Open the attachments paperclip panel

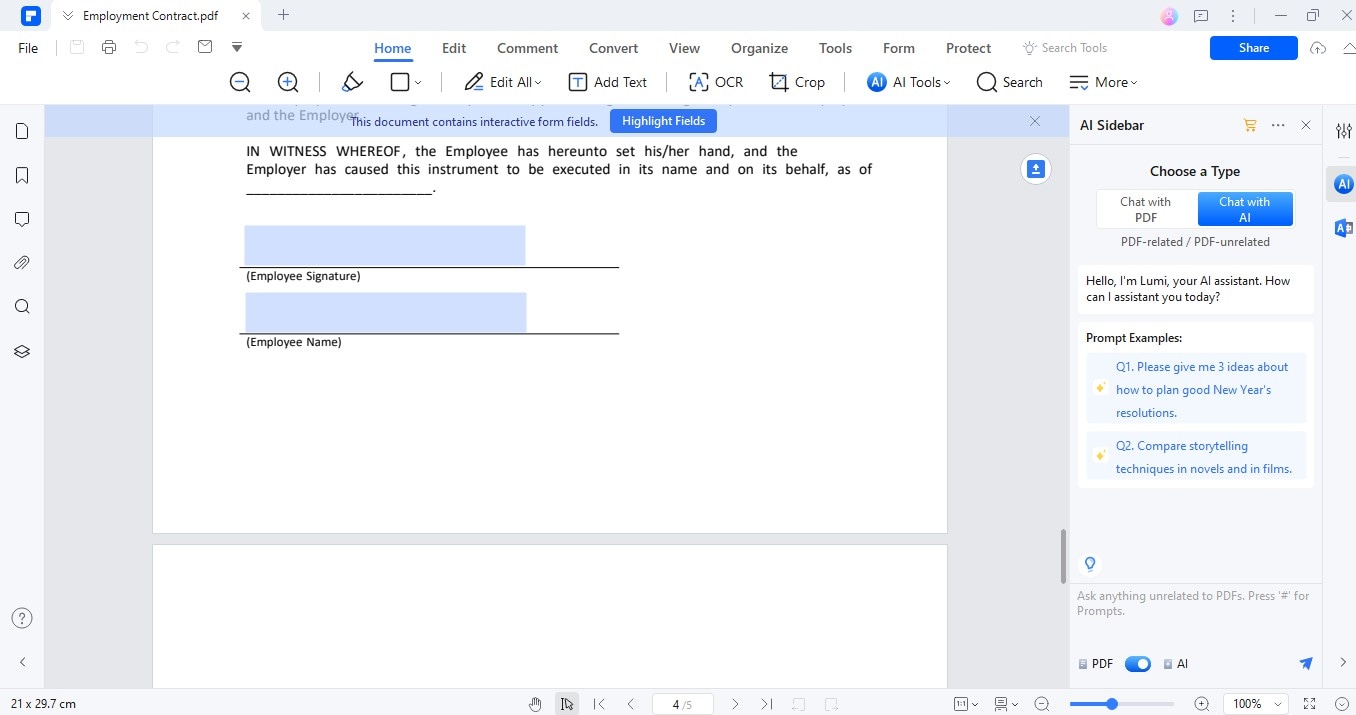point(22,263)
